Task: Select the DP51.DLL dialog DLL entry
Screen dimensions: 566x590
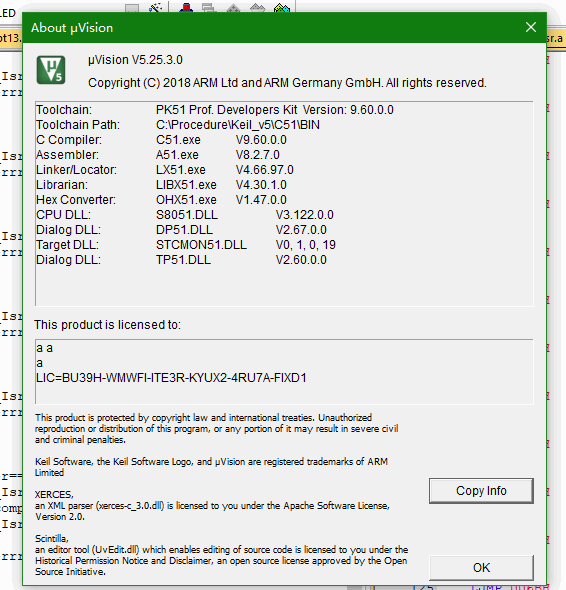Action: 184,230
